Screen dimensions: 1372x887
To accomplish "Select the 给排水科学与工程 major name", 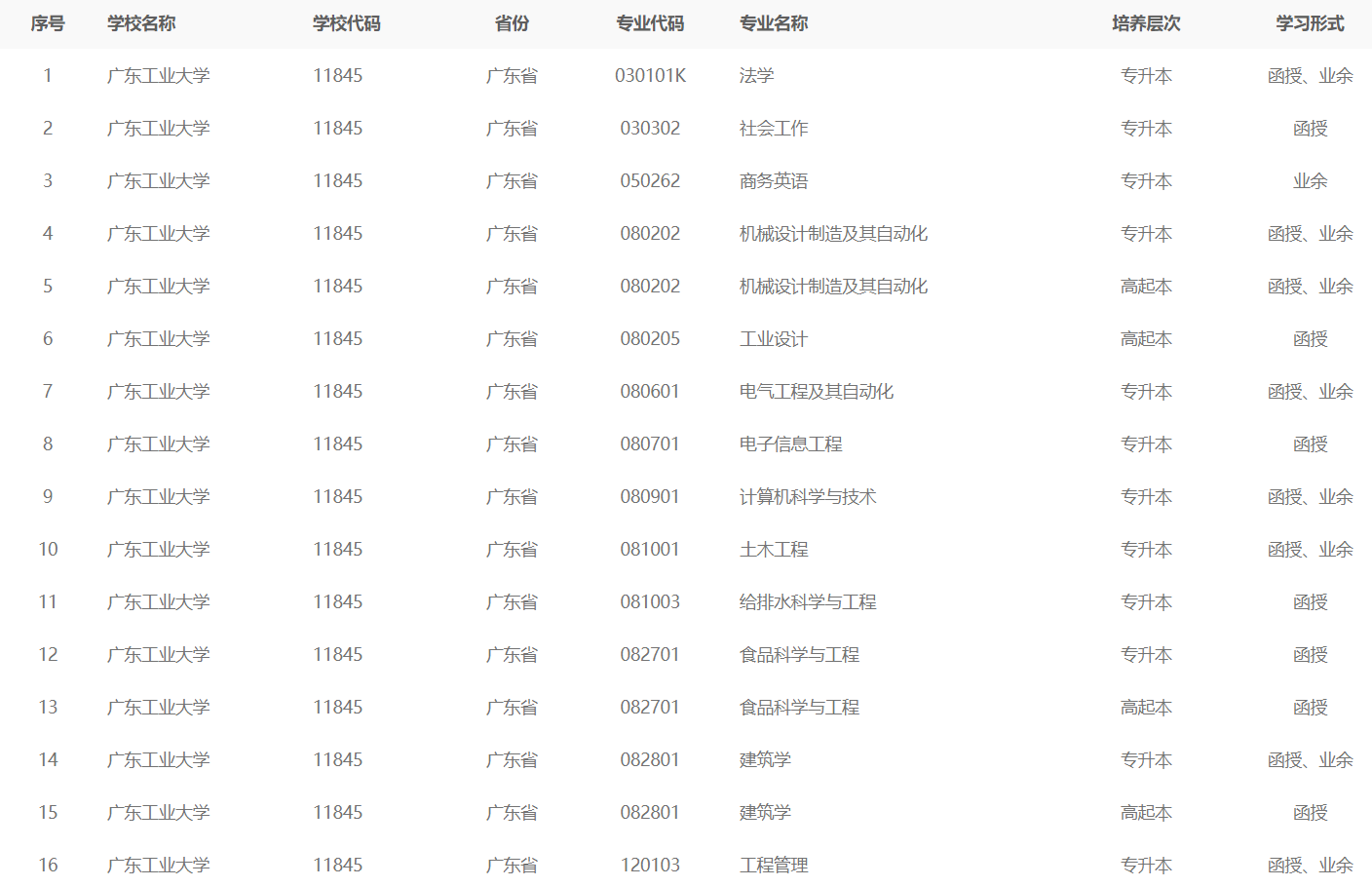I will click(808, 602).
